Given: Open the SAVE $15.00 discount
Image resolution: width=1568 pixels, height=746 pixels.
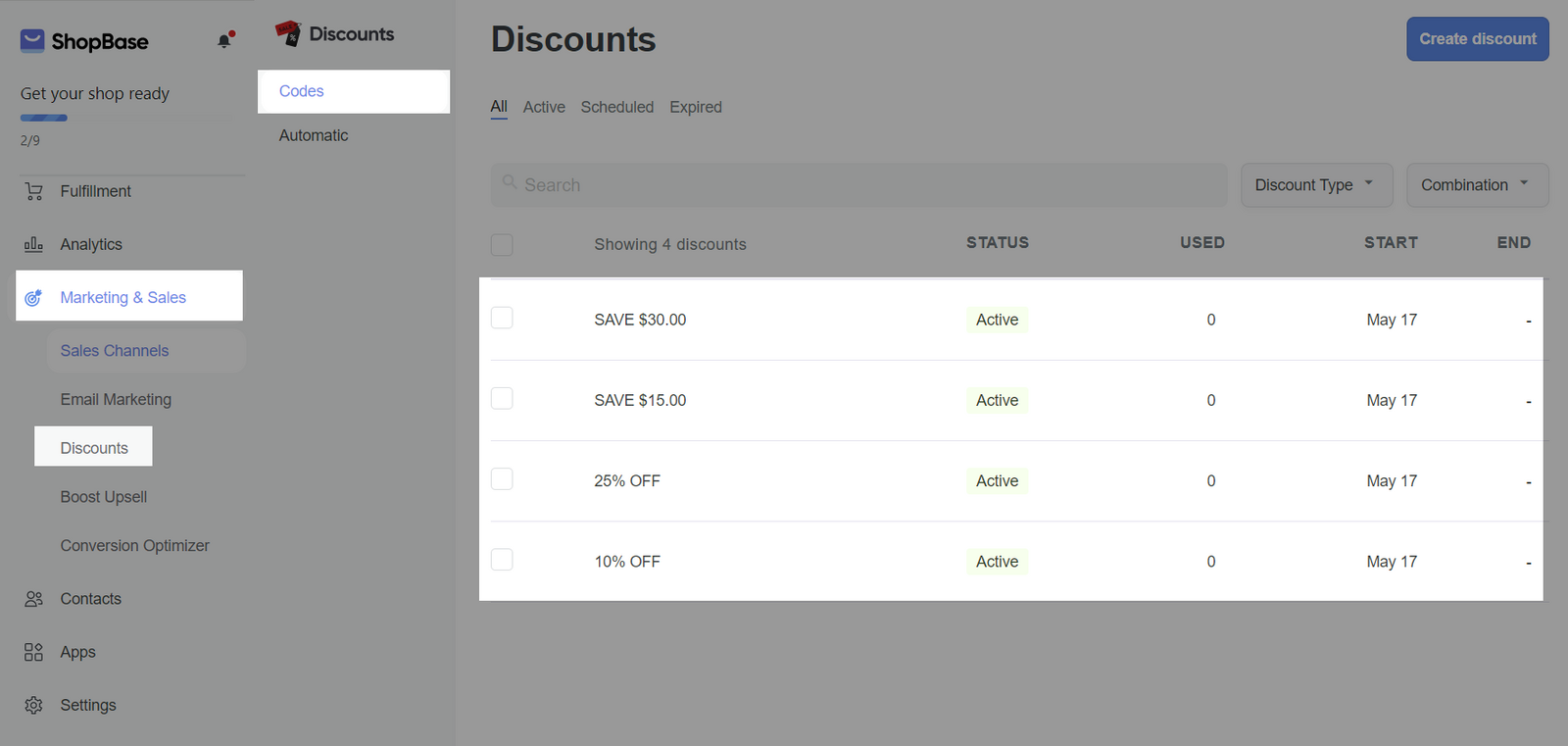Looking at the screenshot, I should (640, 400).
